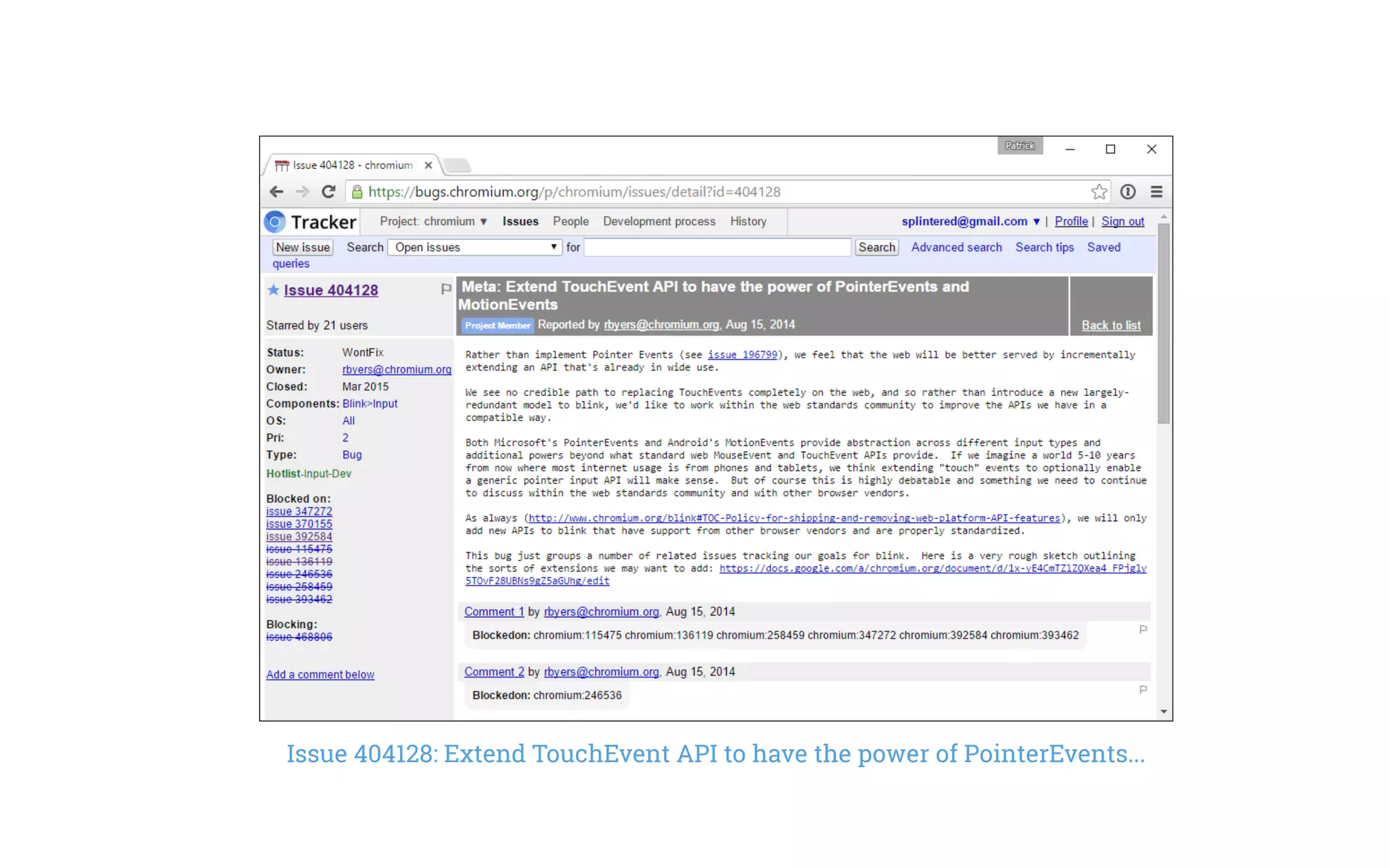
Task: Expand the Project: chromium dropdown
Action: click(x=433, y=222)
